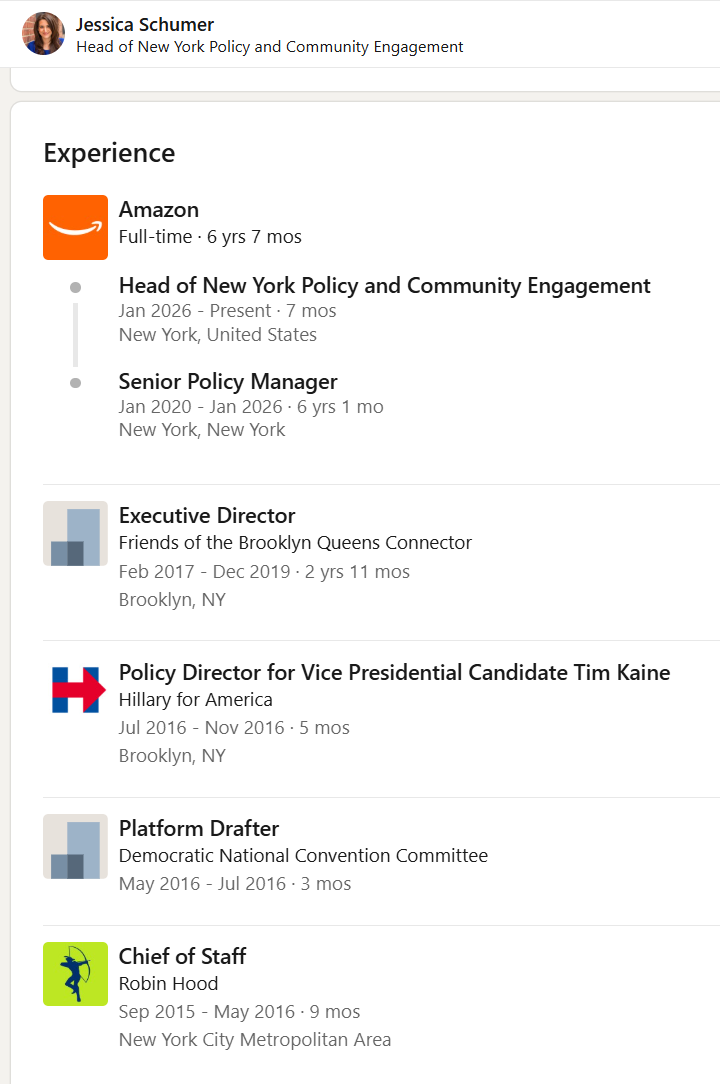Viewport: 720px width, 1084px height.
Task: Select the Head of New York Policy role title
Action: click(x=385, y=286)
